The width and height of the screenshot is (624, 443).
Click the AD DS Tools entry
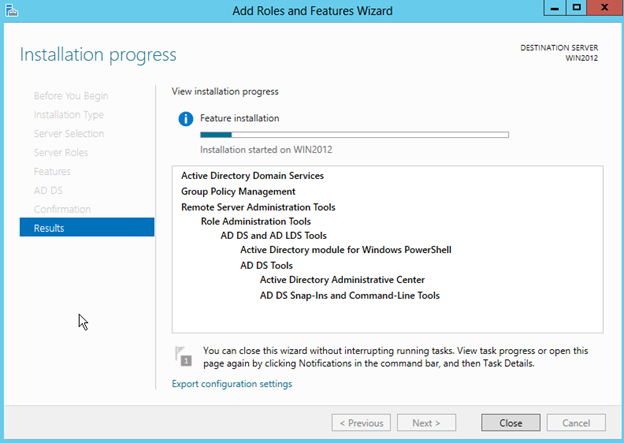click(x=266, y=266)
